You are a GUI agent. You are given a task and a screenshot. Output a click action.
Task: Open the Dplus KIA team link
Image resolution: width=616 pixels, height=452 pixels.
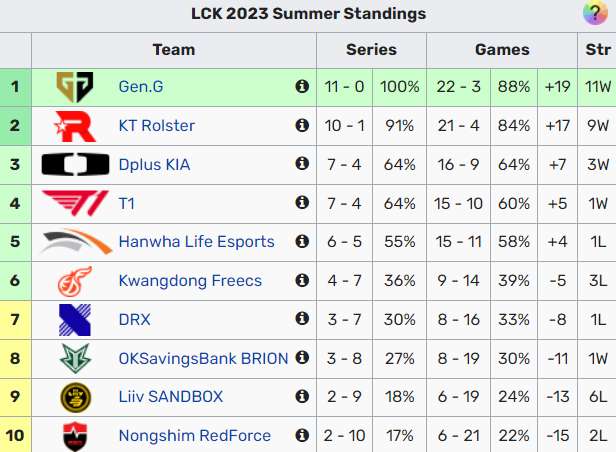pos(154,165)
